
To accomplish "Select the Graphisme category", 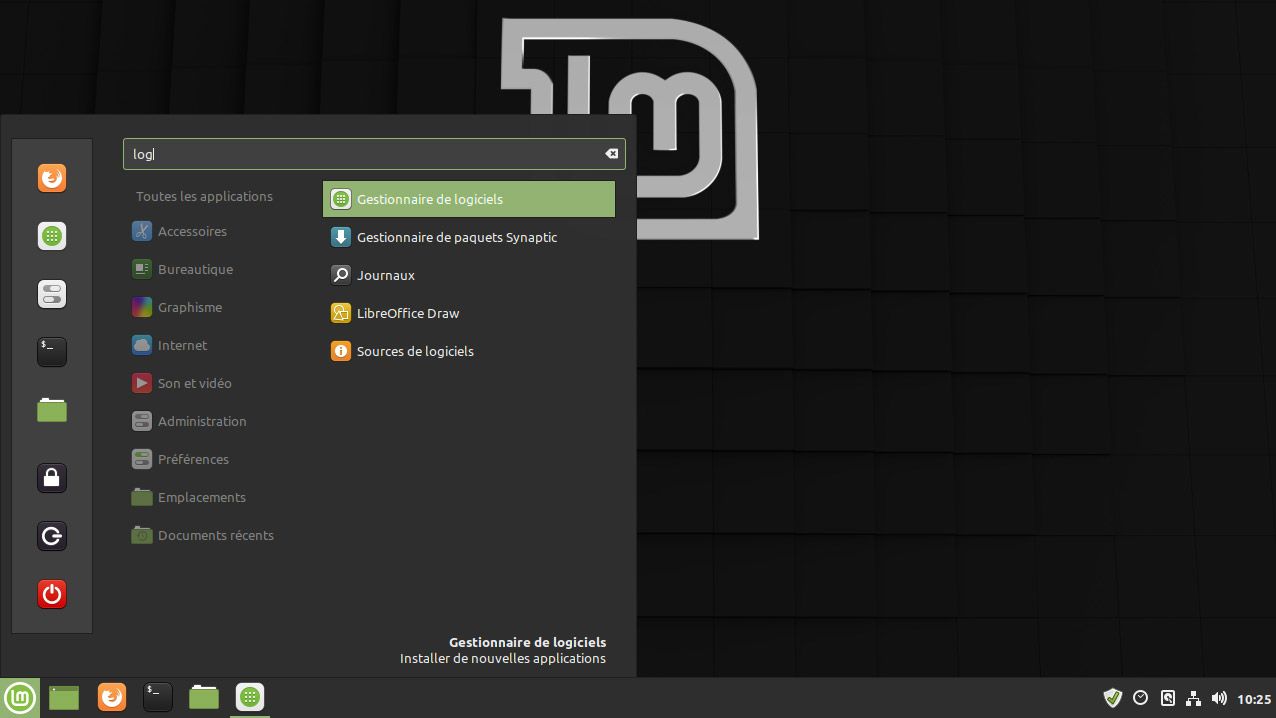I will pyautogui.click(x=190, y=307).
